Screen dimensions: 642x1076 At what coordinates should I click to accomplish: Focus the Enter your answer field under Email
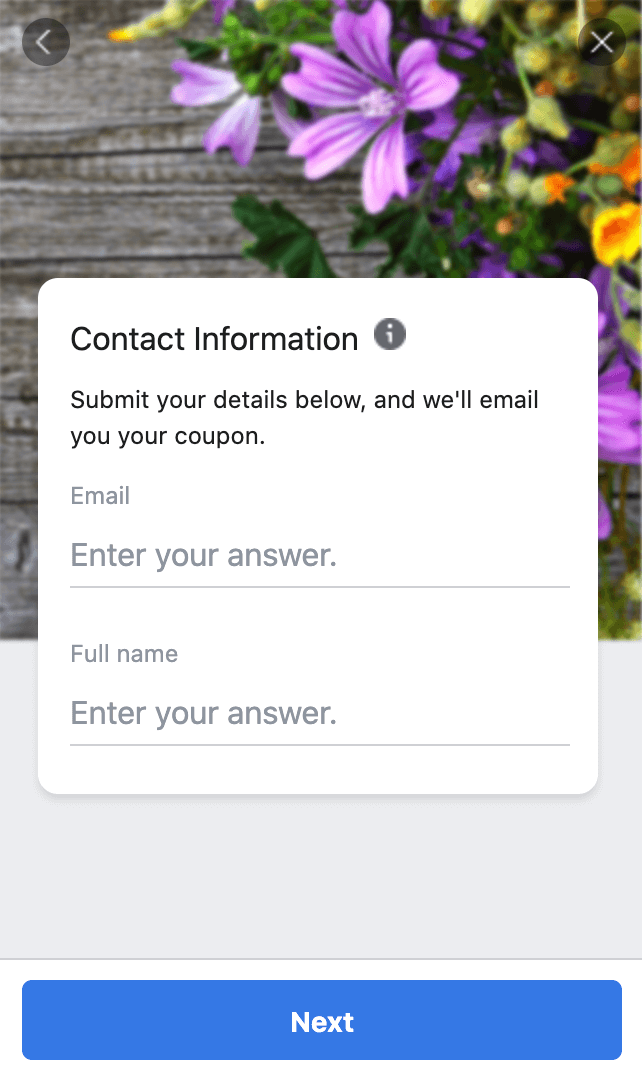pos(320,556)
